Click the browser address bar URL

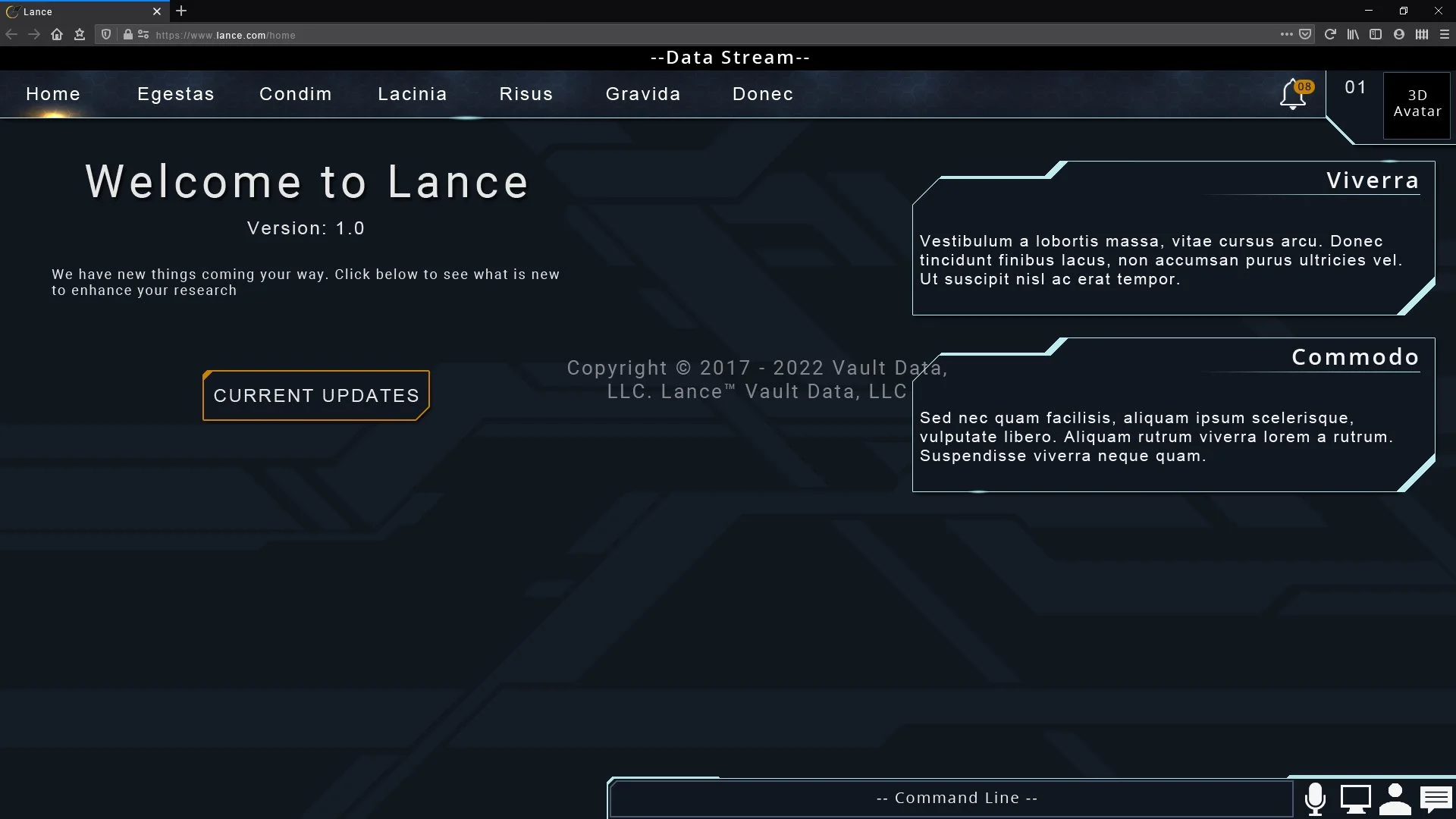point(225,35)
